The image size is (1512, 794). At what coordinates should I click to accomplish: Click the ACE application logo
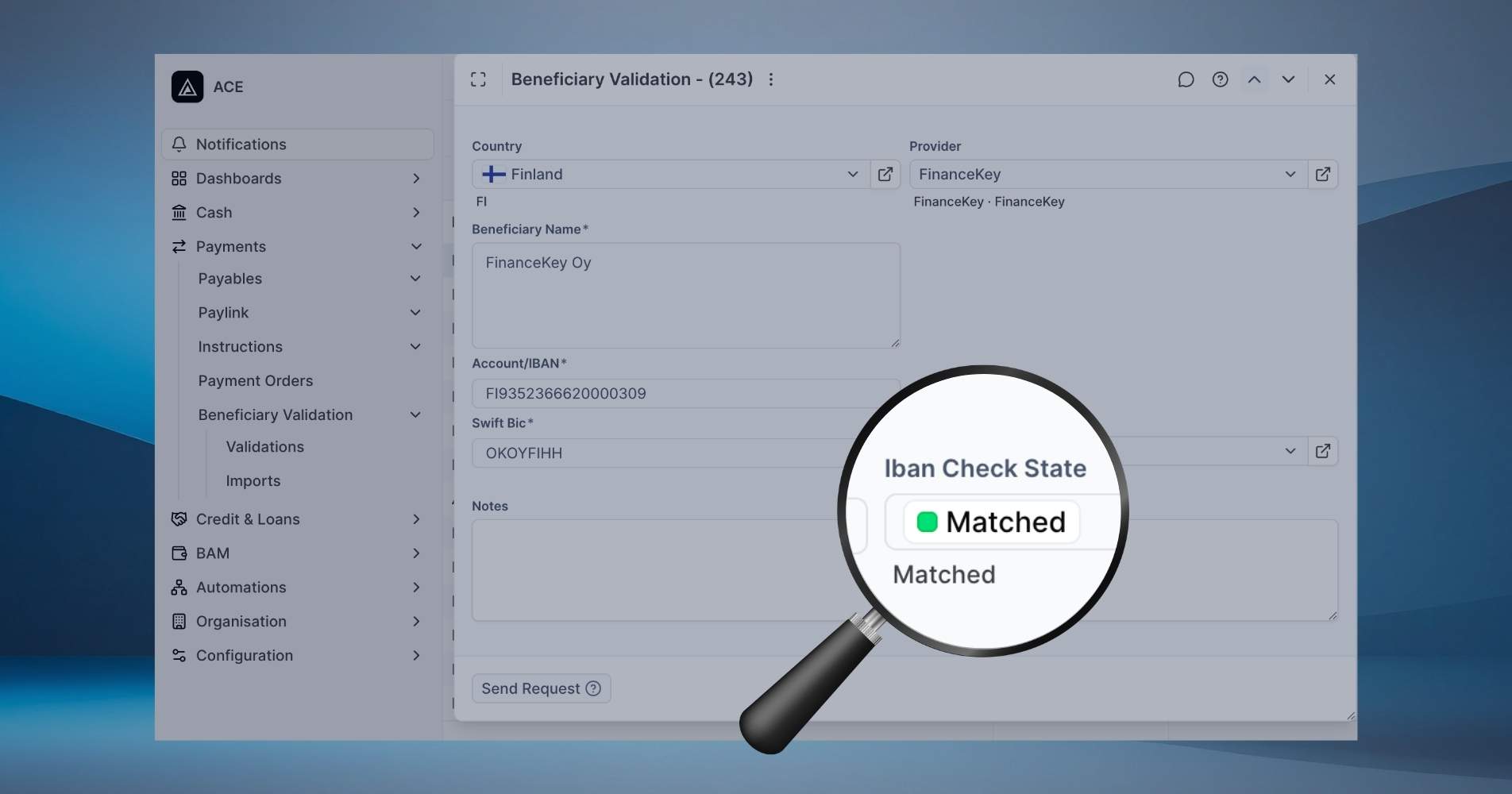click(x=187, y=87)
